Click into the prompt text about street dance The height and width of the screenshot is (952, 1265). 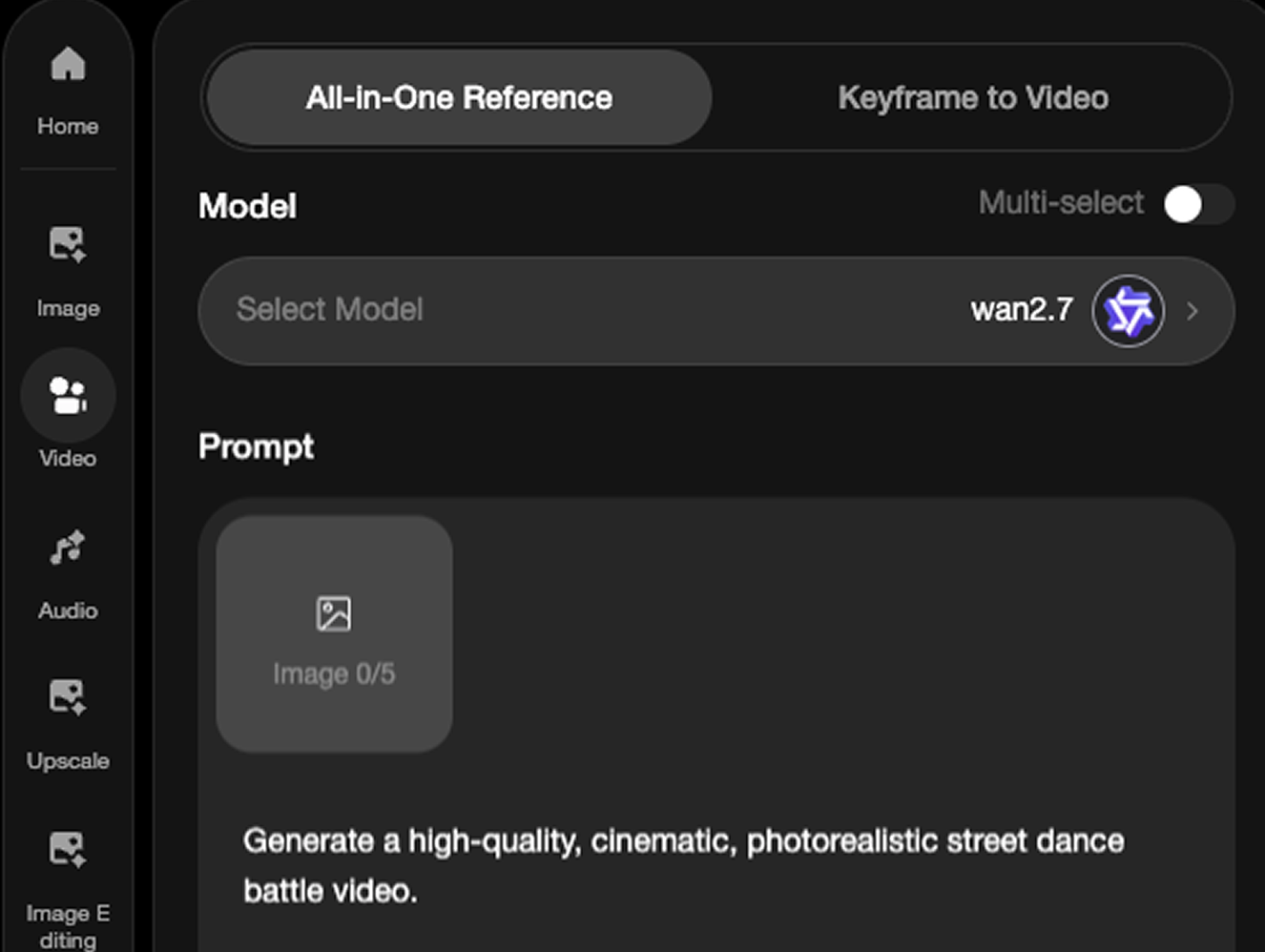683,865
